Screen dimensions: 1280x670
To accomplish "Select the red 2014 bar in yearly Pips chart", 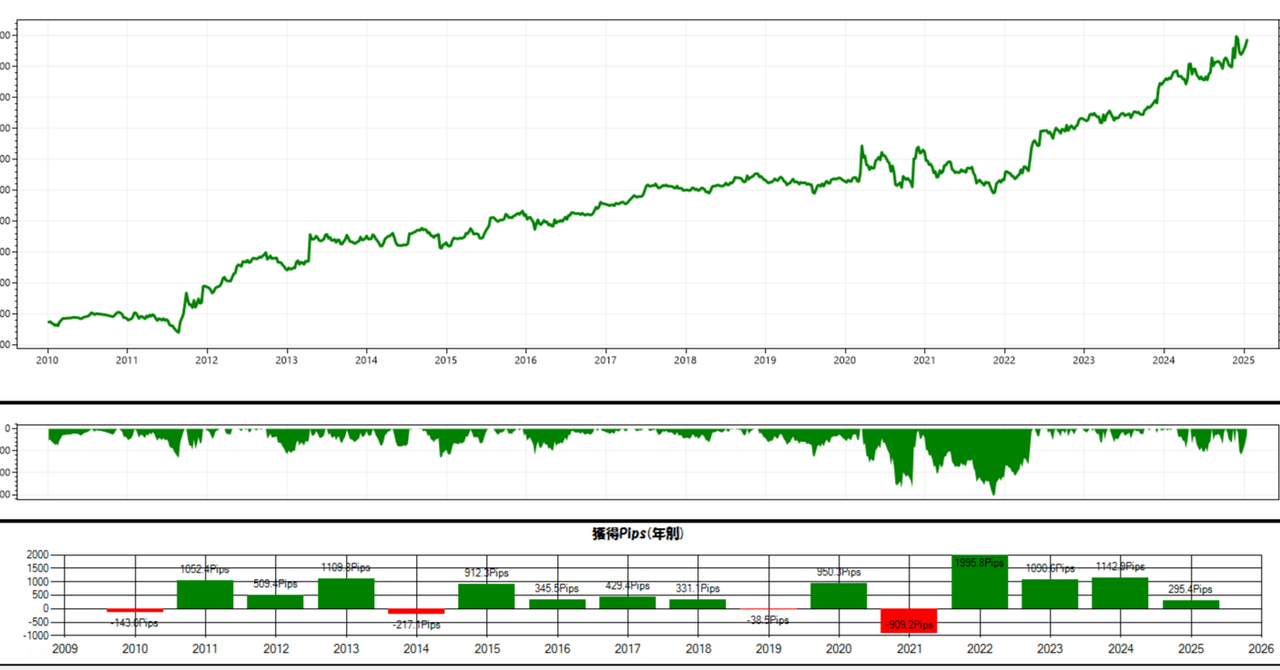I will [416, 611].
